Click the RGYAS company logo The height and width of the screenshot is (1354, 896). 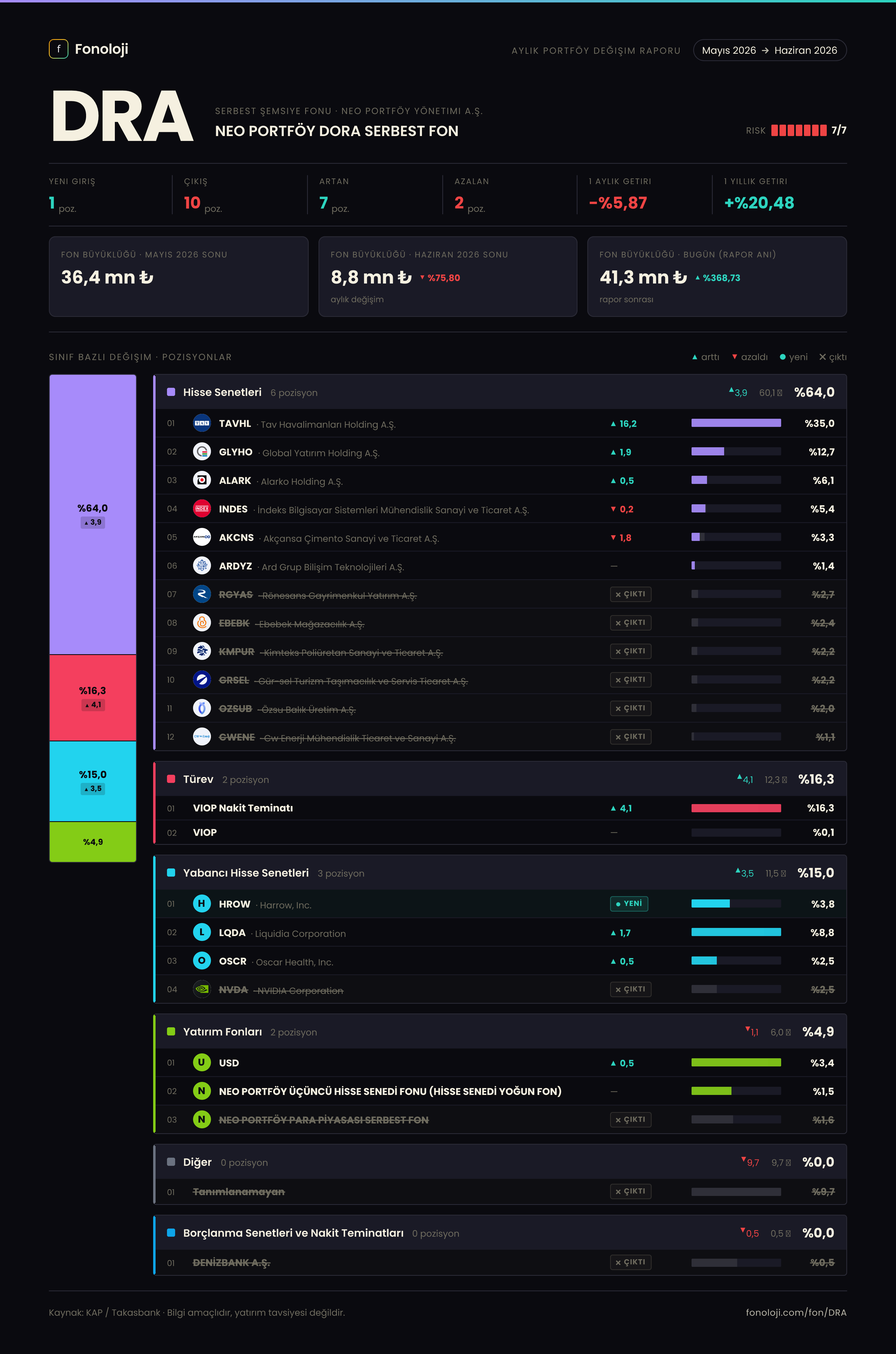[202, 594]
